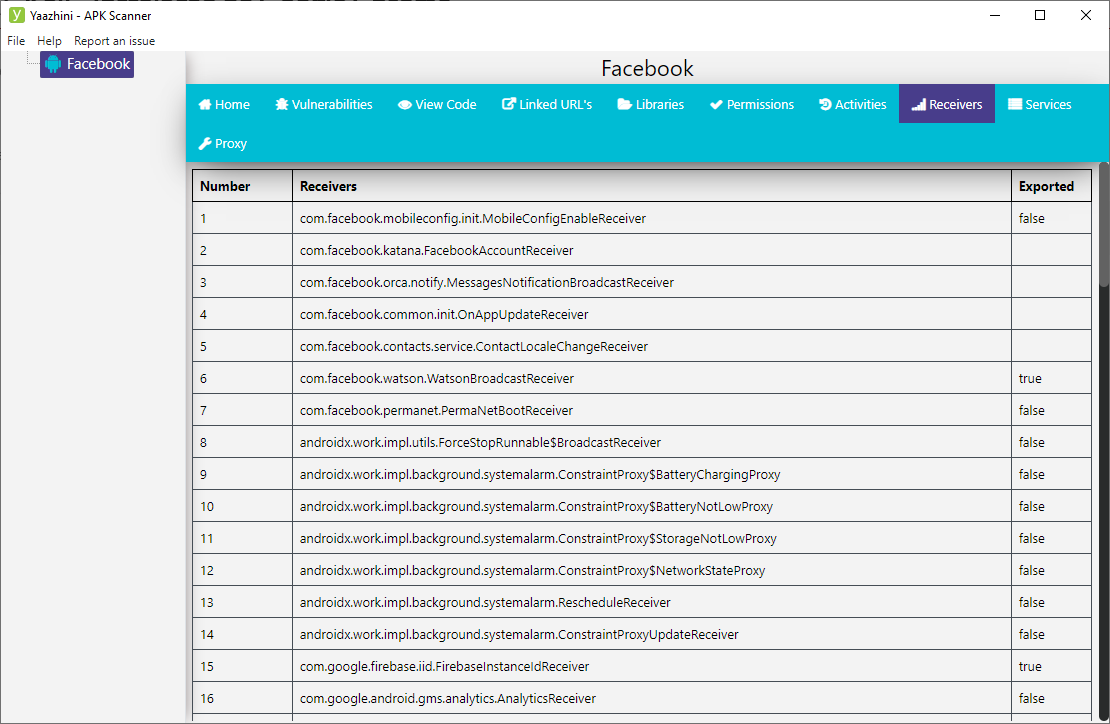Select OnAppUpdateReceiver entry
The image size is (1110, 724).
pyautogui.click(x=444, y=314)
